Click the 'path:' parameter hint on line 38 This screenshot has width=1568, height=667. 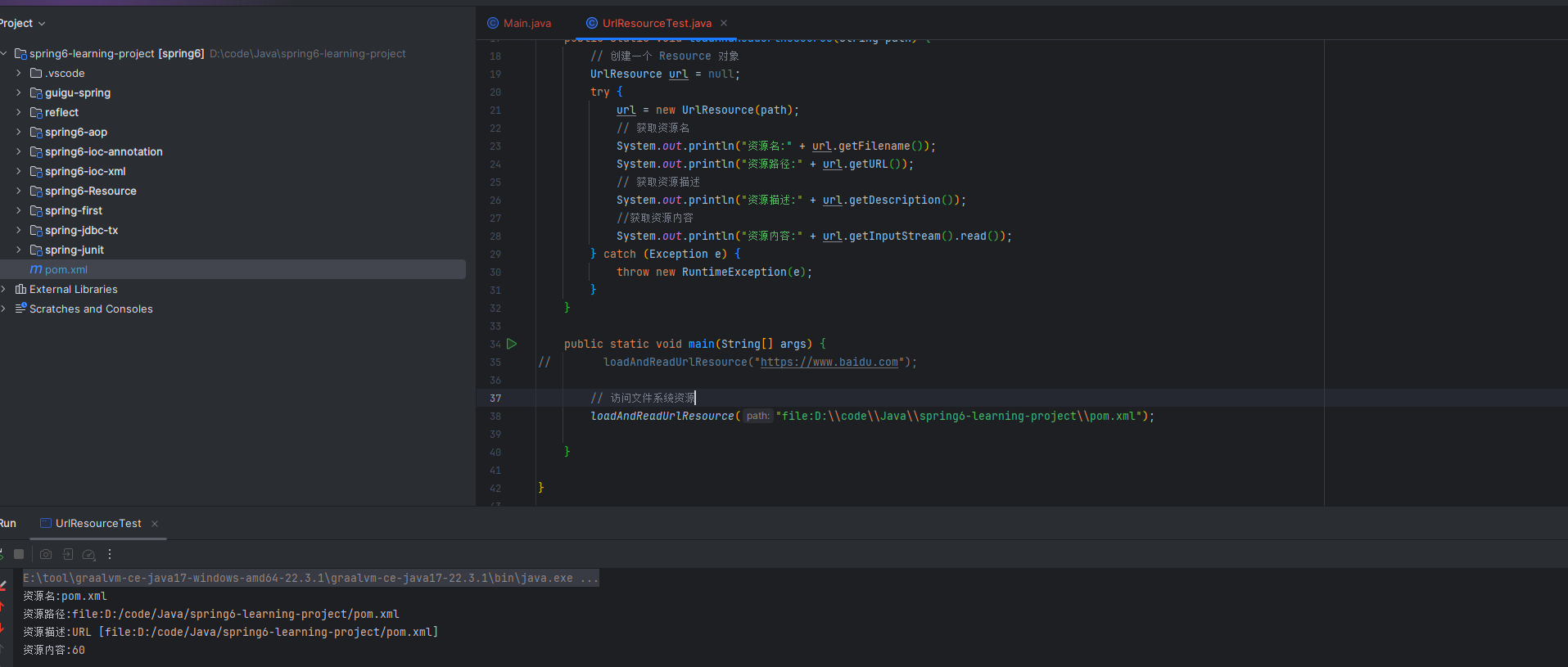[x=757, y=416]
